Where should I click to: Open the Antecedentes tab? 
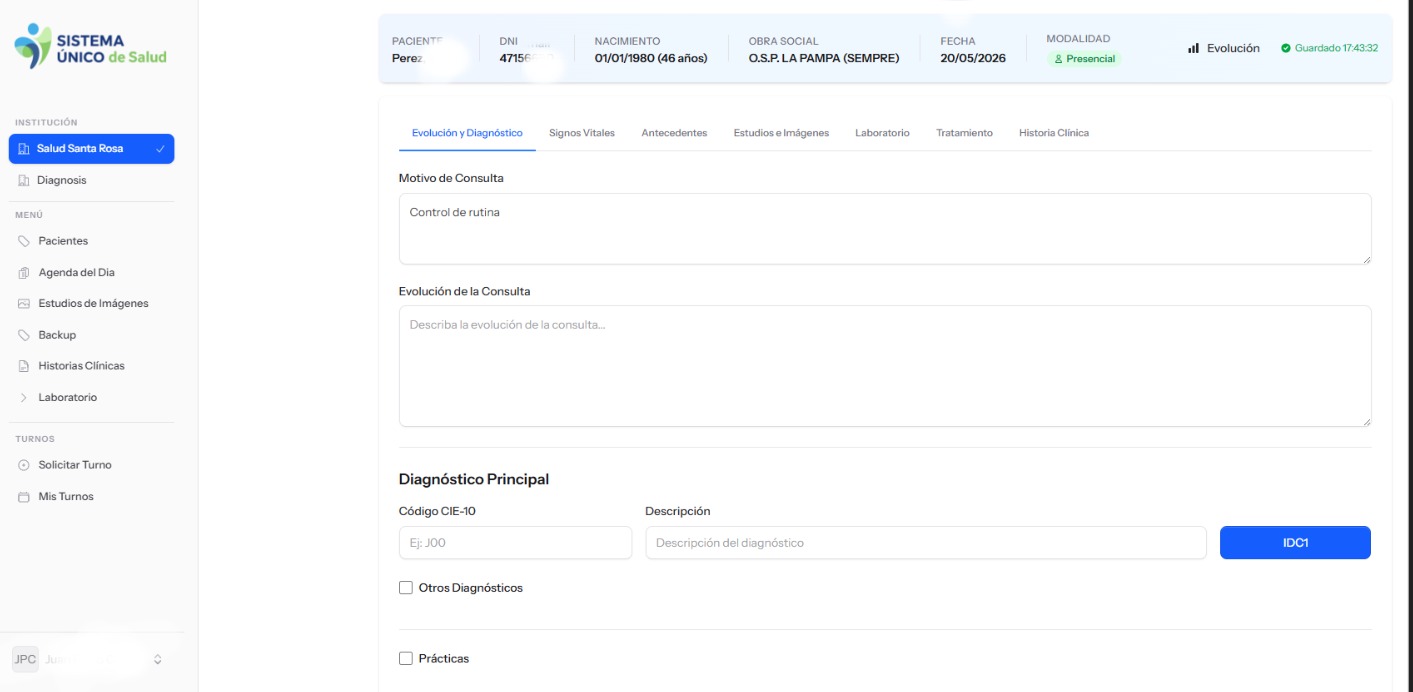(x=674, y=133)
